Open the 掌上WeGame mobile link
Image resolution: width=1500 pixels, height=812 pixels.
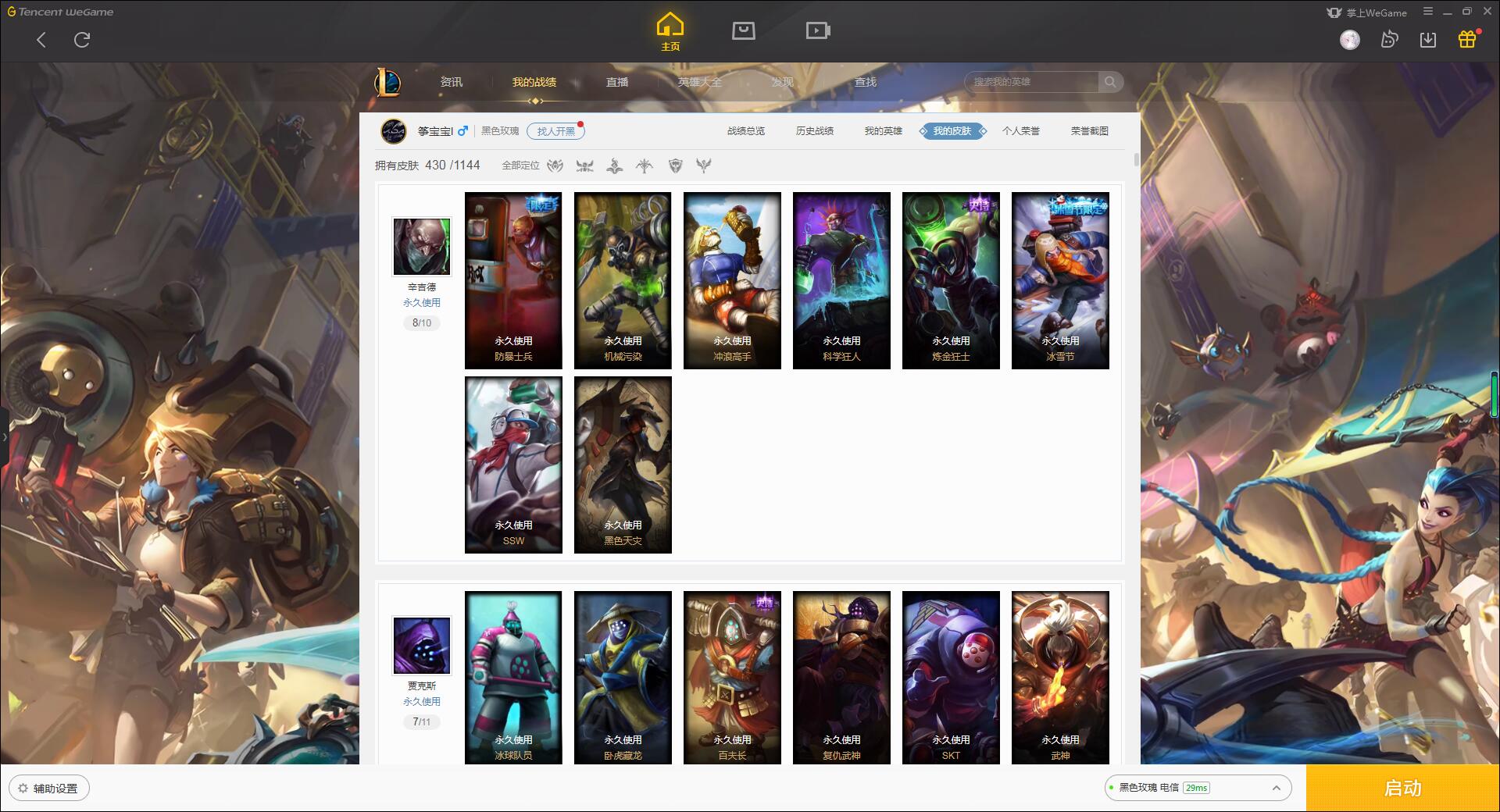click(x=1366, y=12)
